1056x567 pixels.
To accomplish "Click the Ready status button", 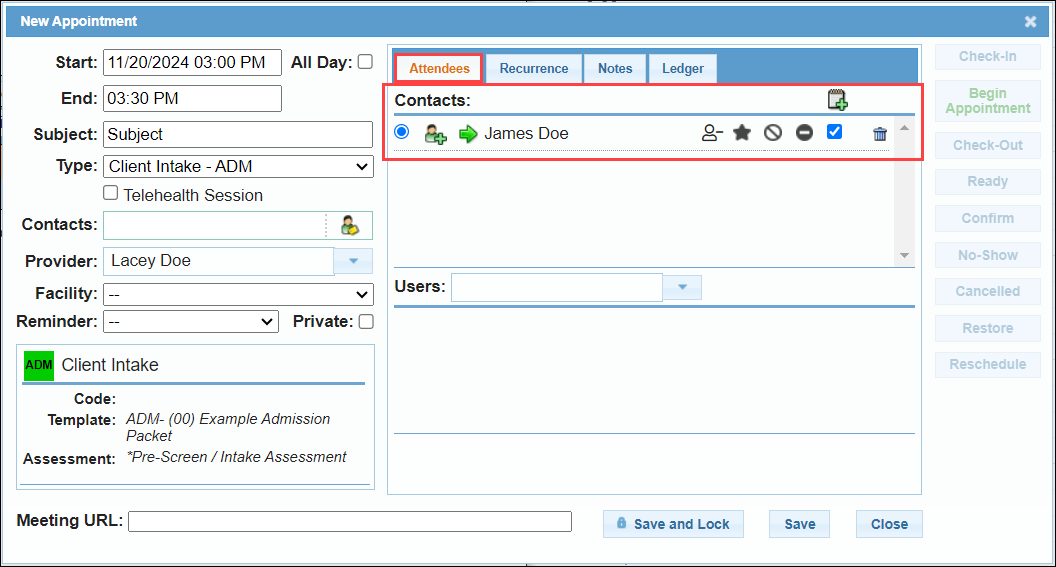I will (987, 182).
